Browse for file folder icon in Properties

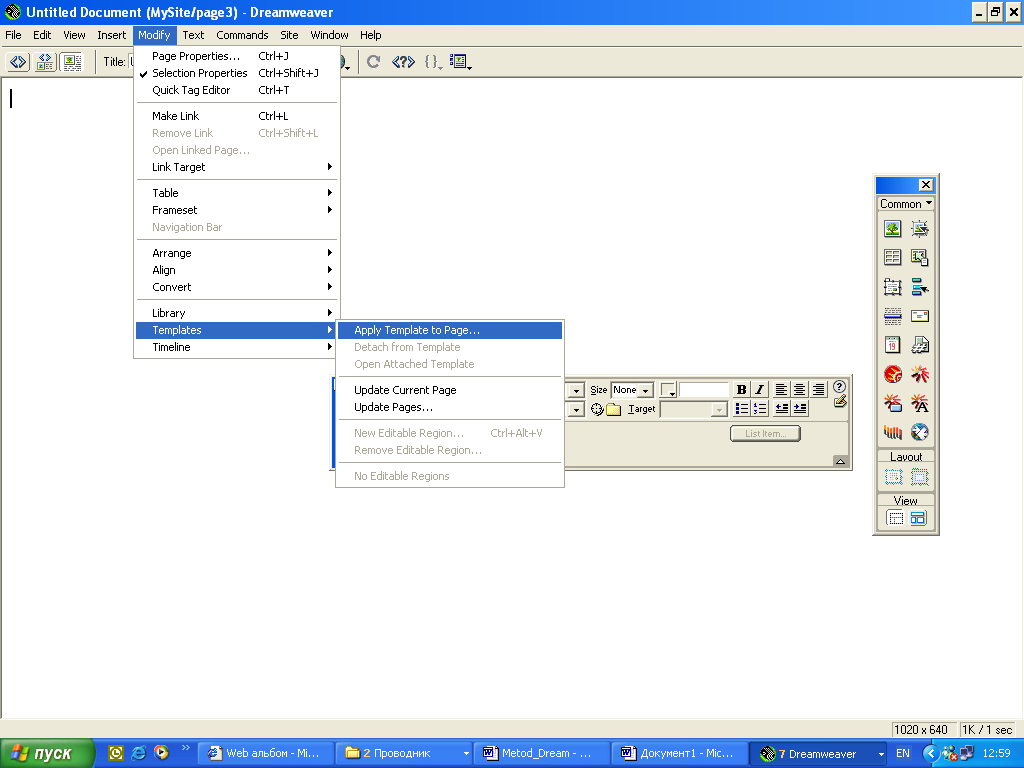[613, 409]
